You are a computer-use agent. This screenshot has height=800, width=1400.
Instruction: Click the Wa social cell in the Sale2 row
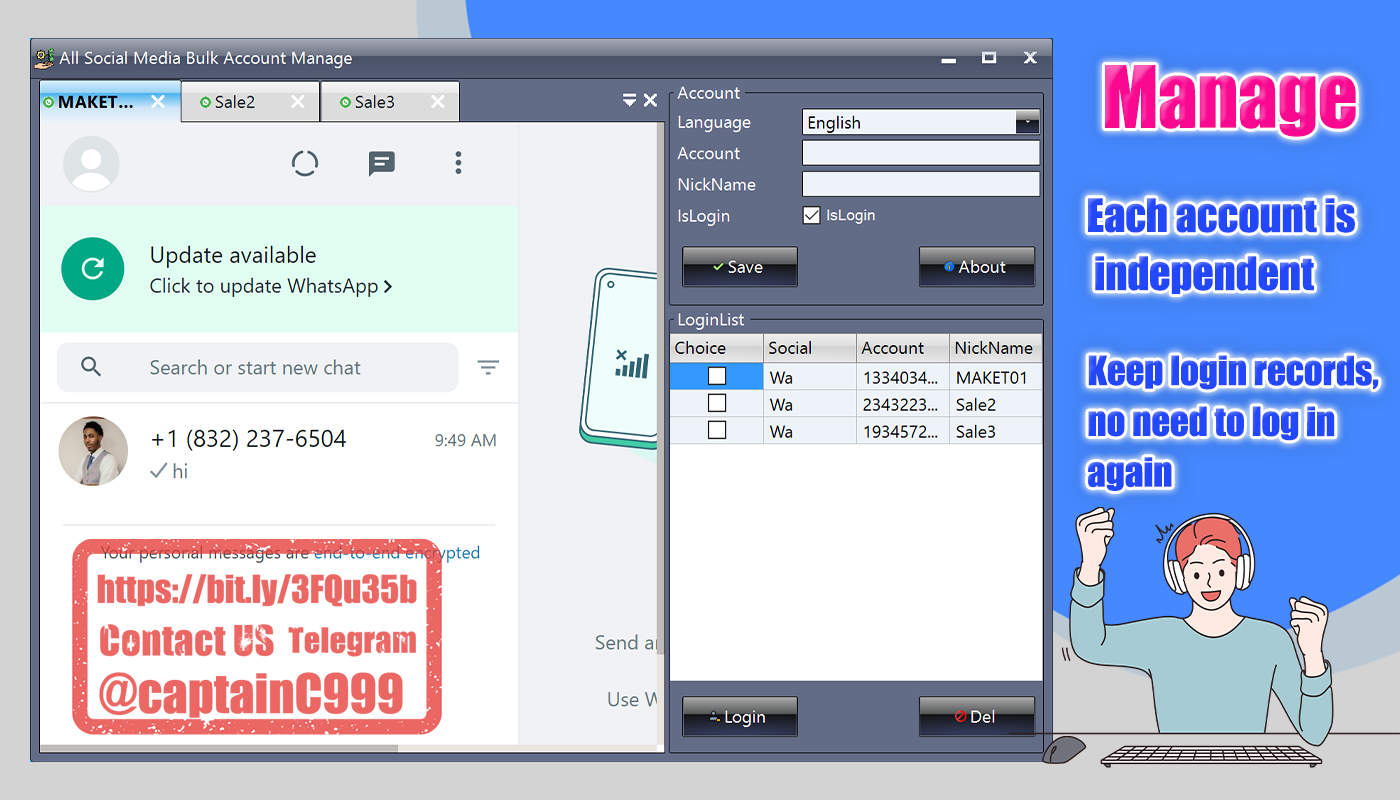click(810, 404)
